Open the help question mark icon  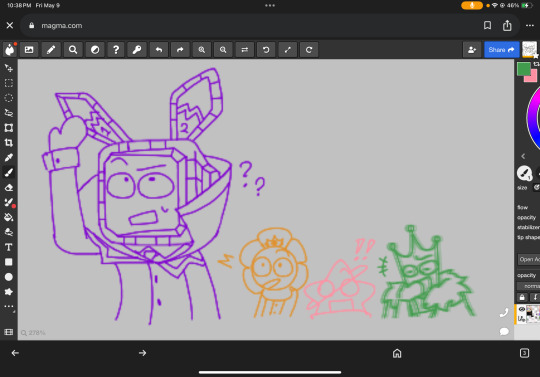[x=116, y=50]
